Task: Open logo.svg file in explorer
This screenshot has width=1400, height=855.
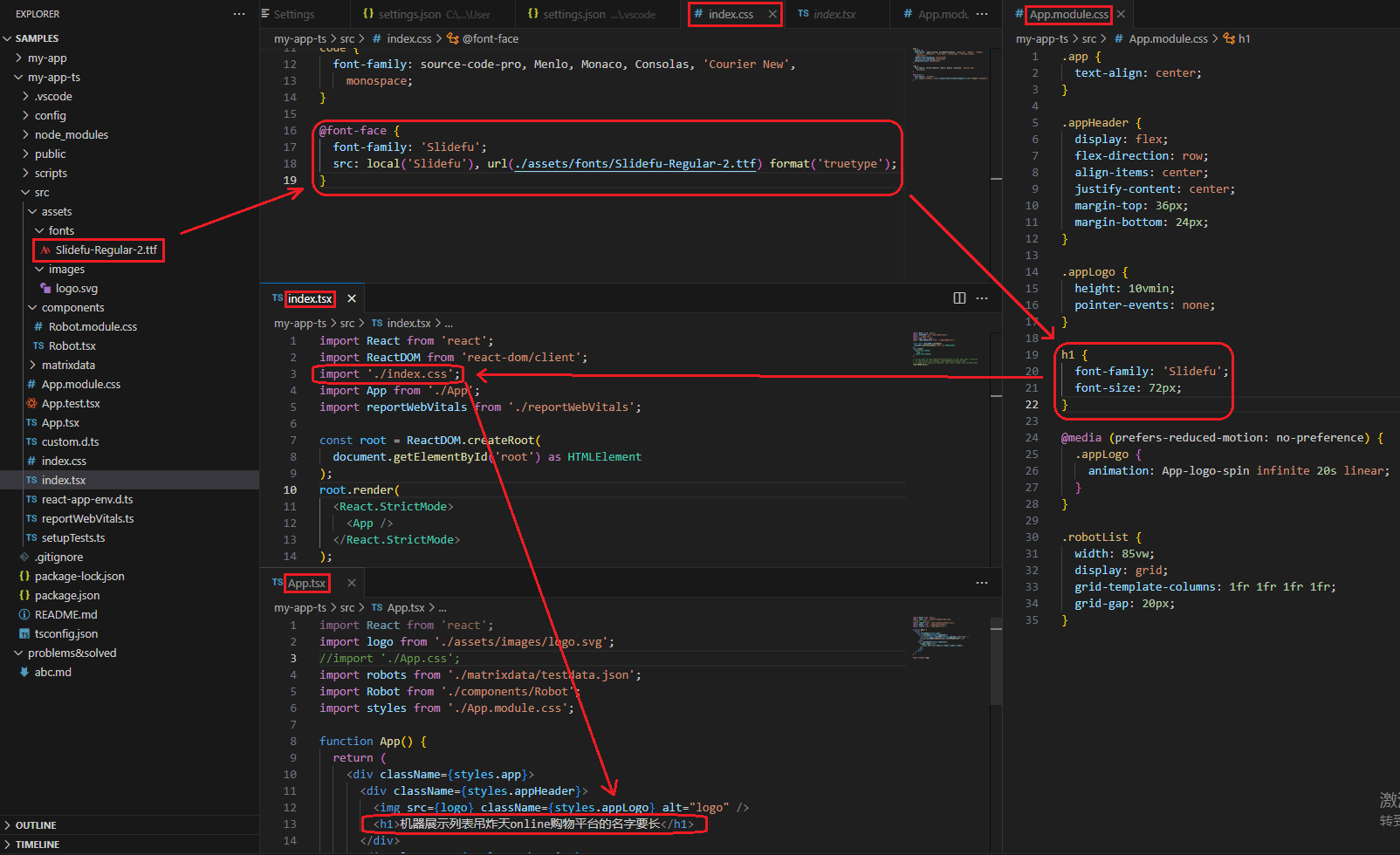Action: [x=76, y=289]
